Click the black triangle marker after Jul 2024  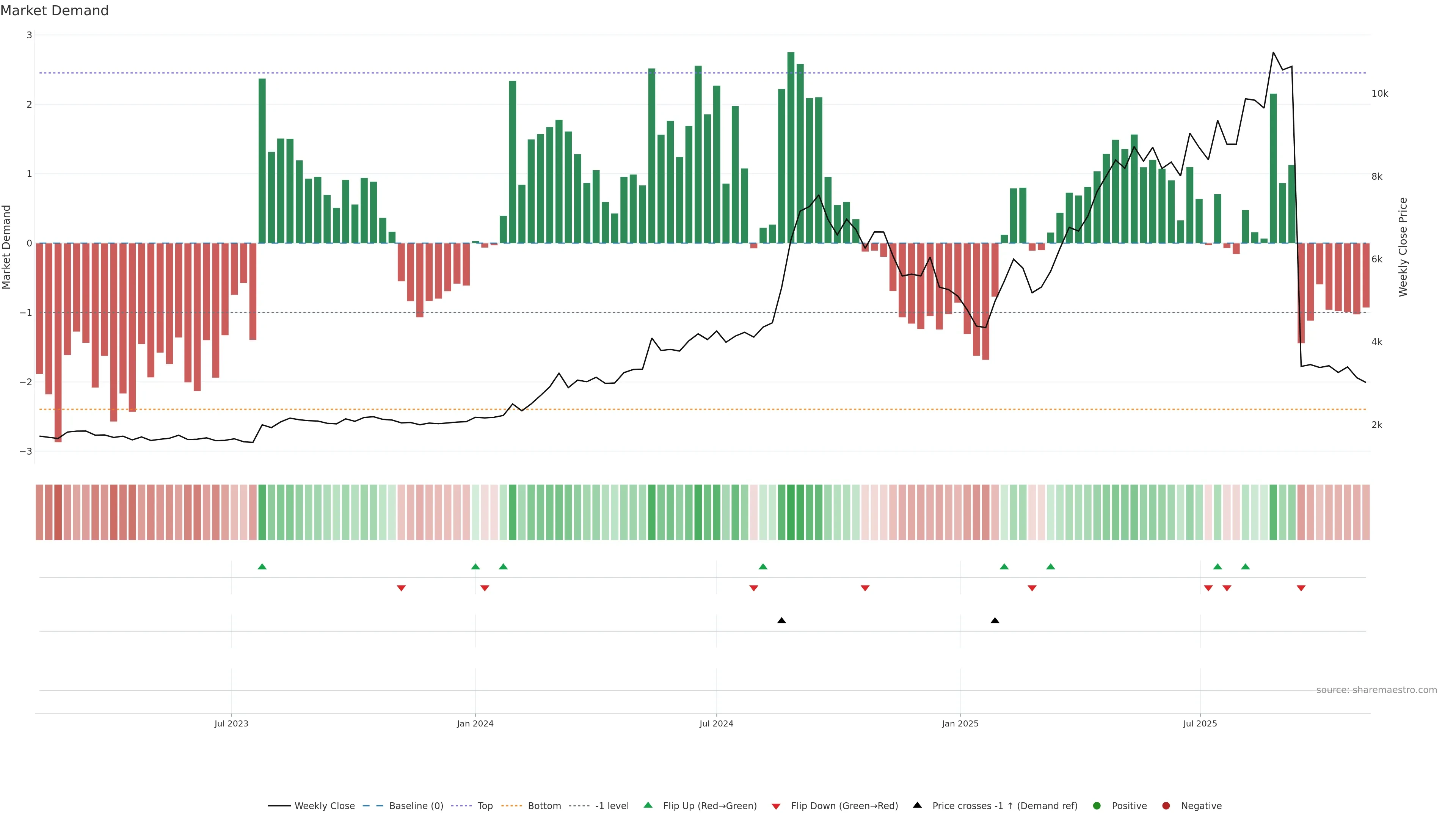[x=782, y=621]
